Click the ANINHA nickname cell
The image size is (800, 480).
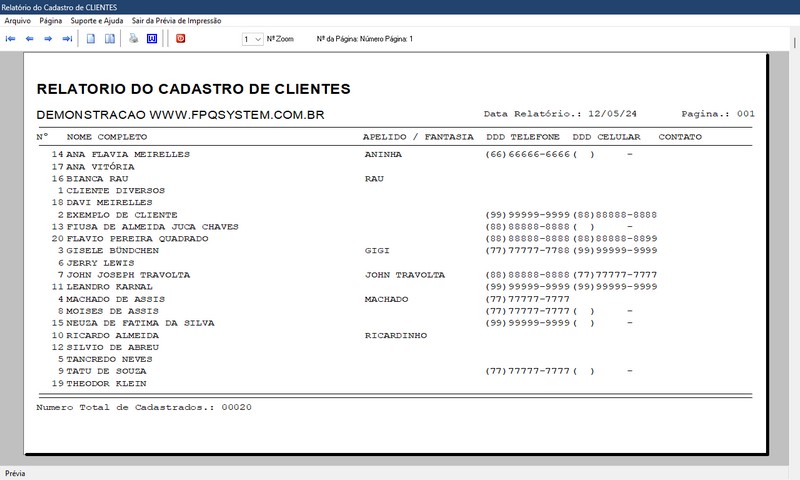[383, 154]
